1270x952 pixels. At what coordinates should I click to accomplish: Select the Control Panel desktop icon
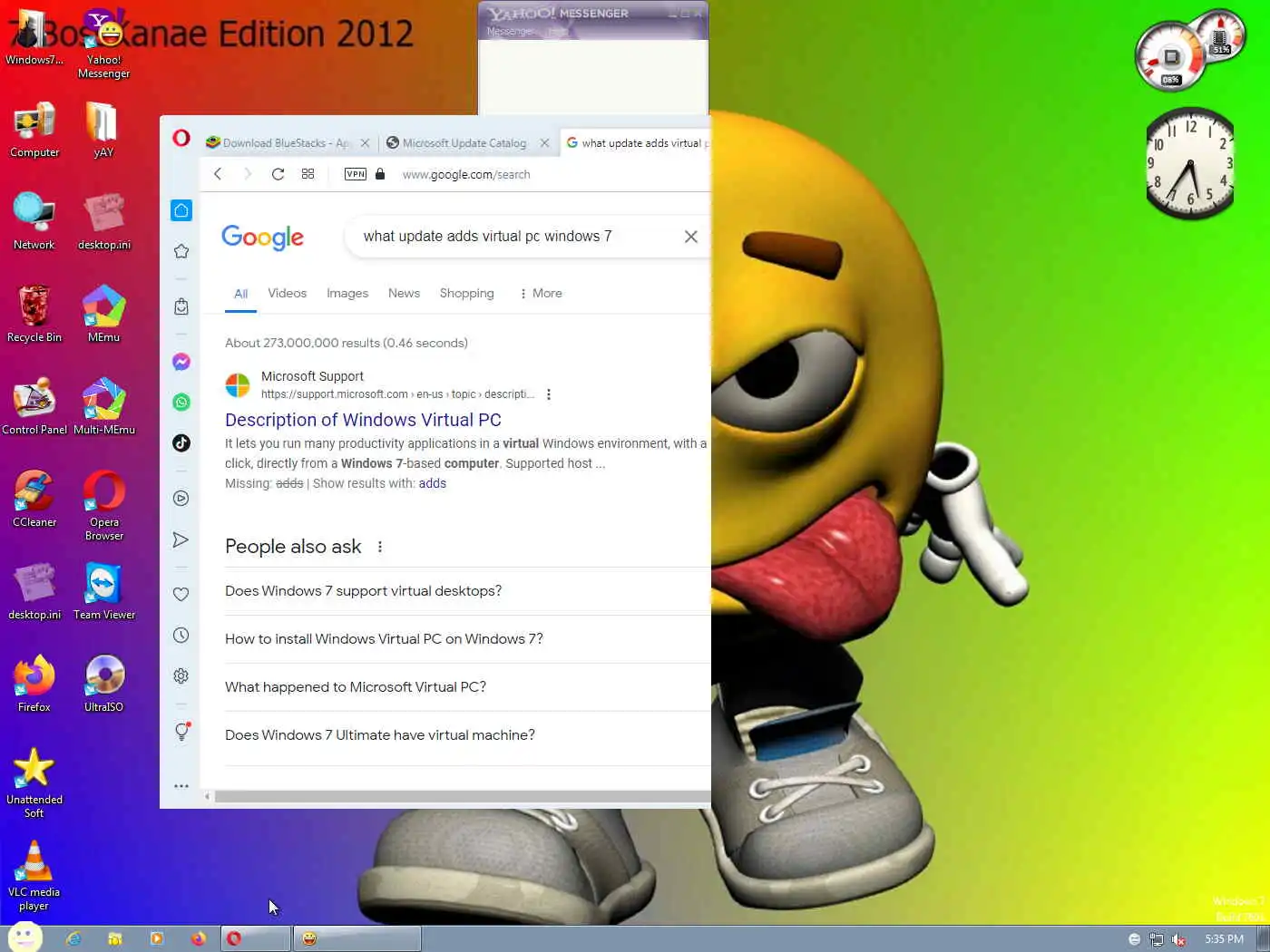(34, 406)
